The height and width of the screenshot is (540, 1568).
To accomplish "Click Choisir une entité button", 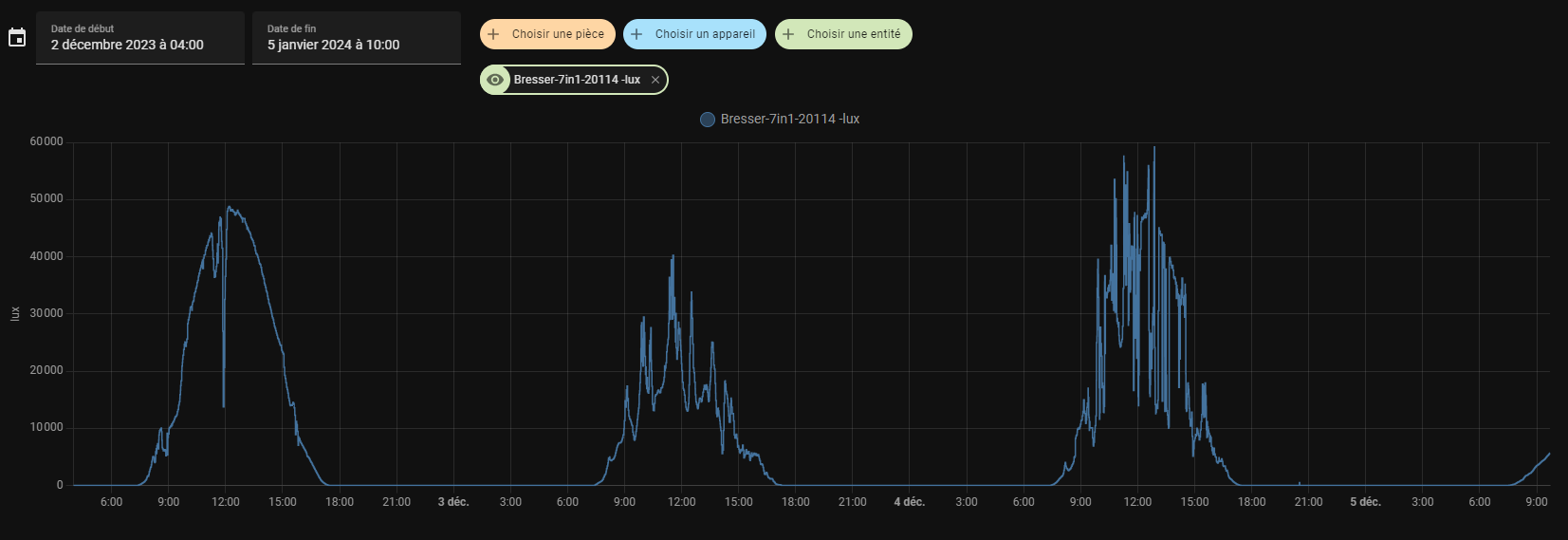I will pyautogui.click(x=843, y=34).
